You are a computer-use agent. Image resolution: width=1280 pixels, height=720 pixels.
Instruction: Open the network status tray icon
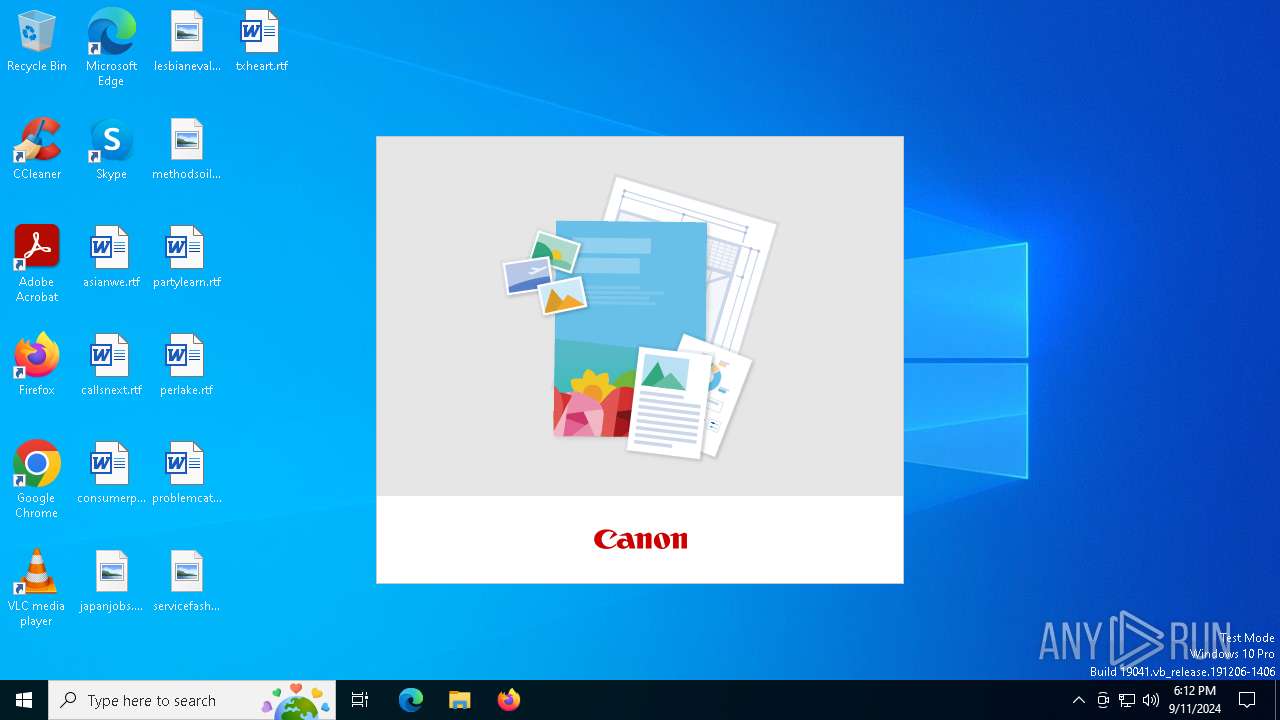(1127, 700)
